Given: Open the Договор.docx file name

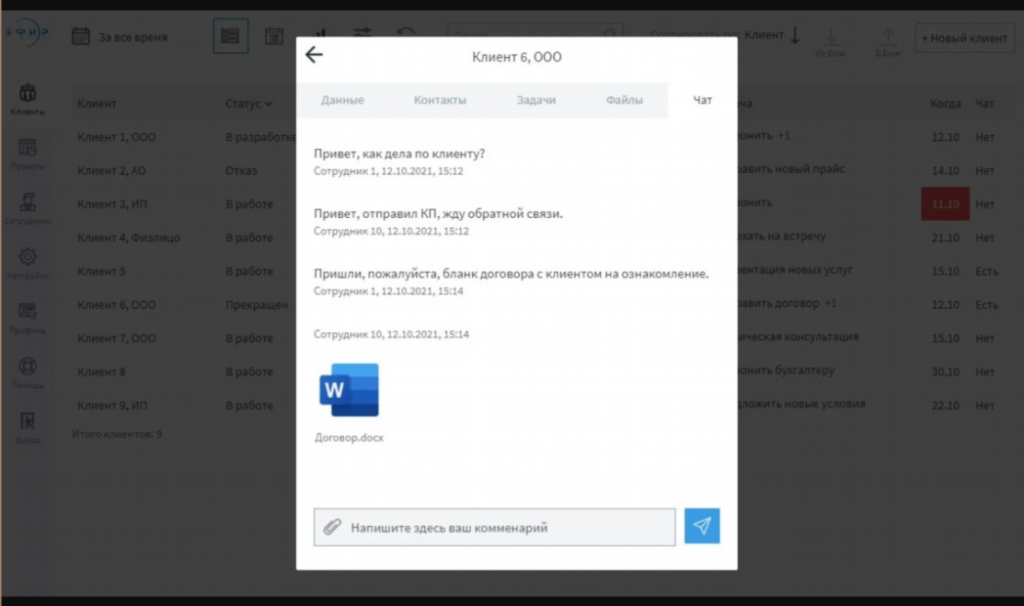Looking at the screenshot, I should pos(349,438).
